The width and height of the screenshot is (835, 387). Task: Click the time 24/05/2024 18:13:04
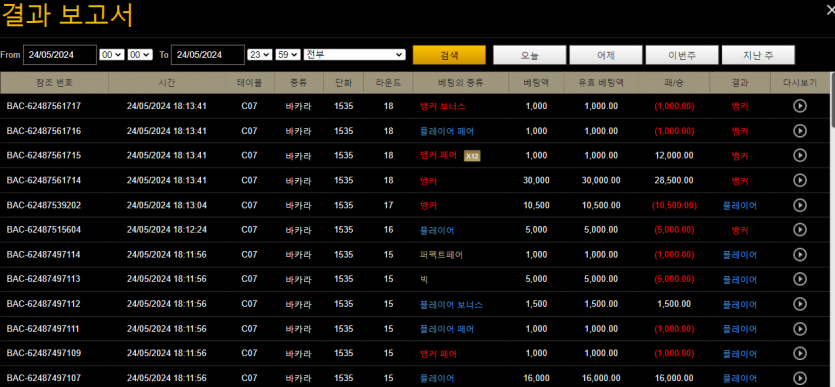coord(167,205)
